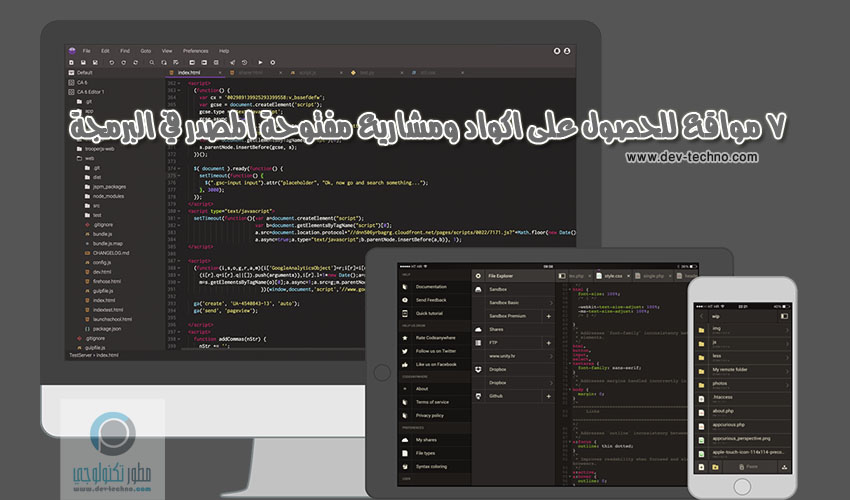Toggle the sidebar panel icon left of tablet tabs
850x500 pixels.
562,275
